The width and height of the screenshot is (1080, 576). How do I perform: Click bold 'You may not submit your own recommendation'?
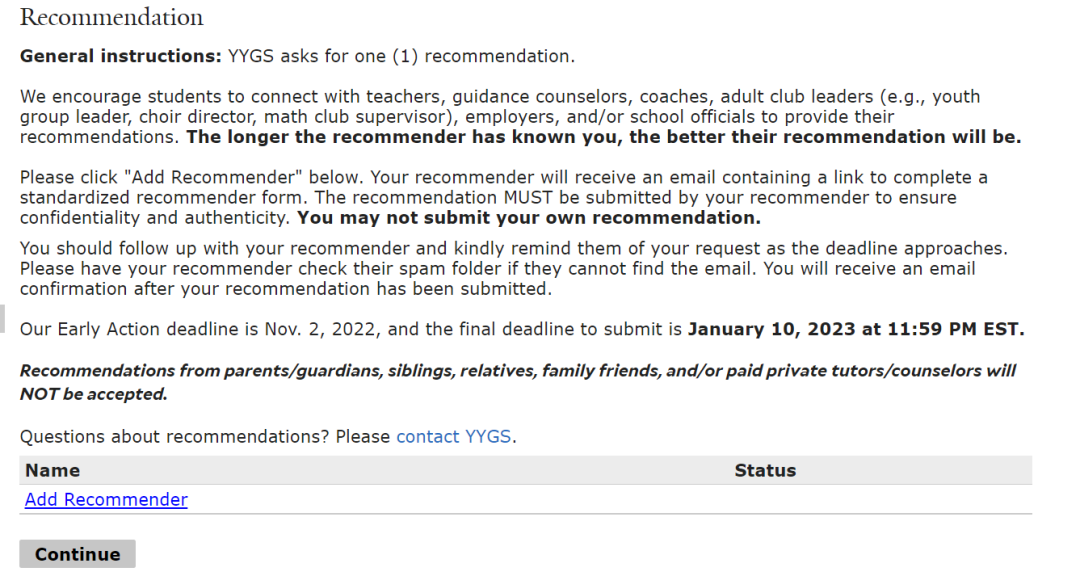[528, 218]
